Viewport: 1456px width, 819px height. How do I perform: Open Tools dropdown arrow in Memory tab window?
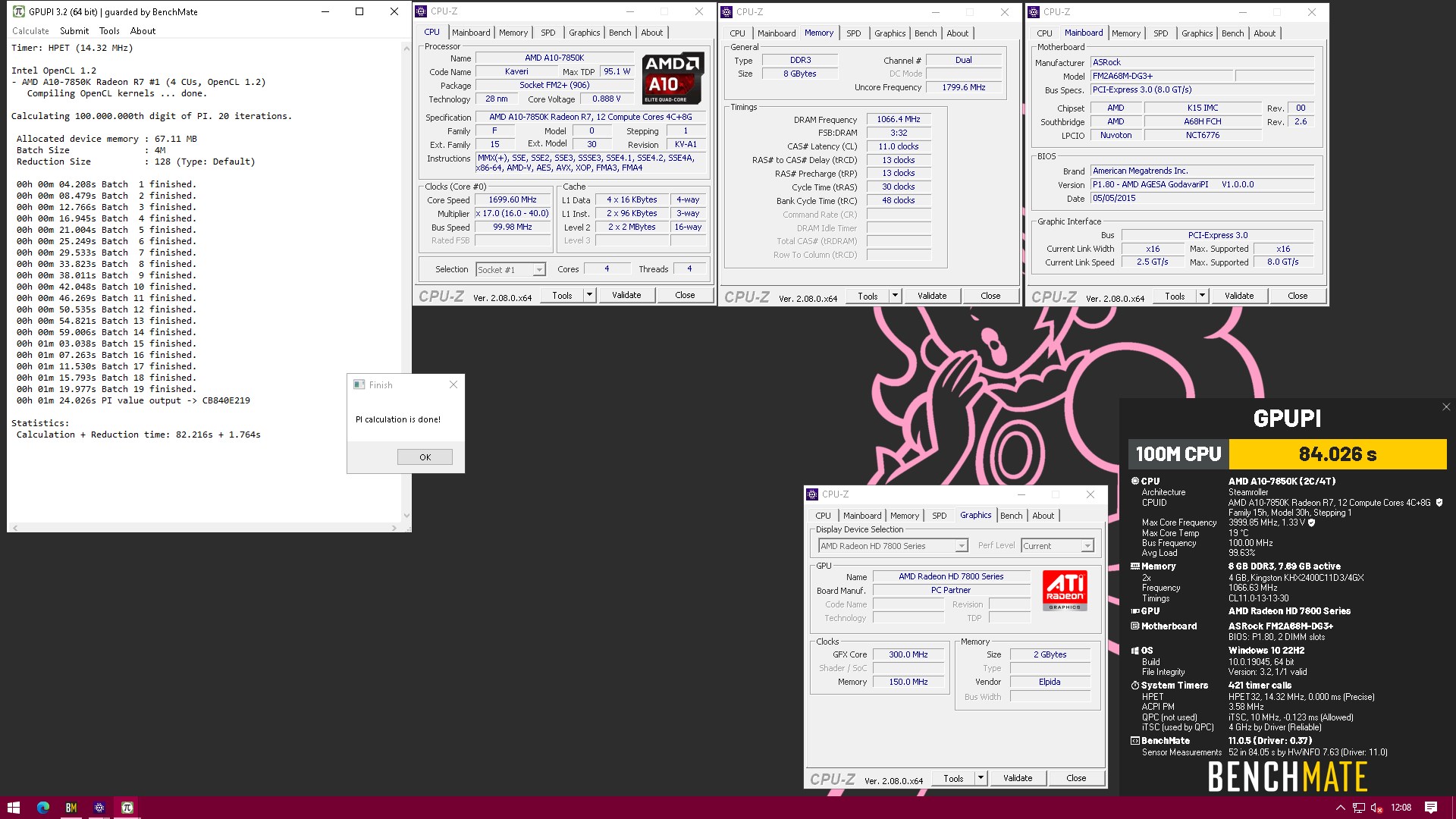pyautogui.click(x=895, y=296)
